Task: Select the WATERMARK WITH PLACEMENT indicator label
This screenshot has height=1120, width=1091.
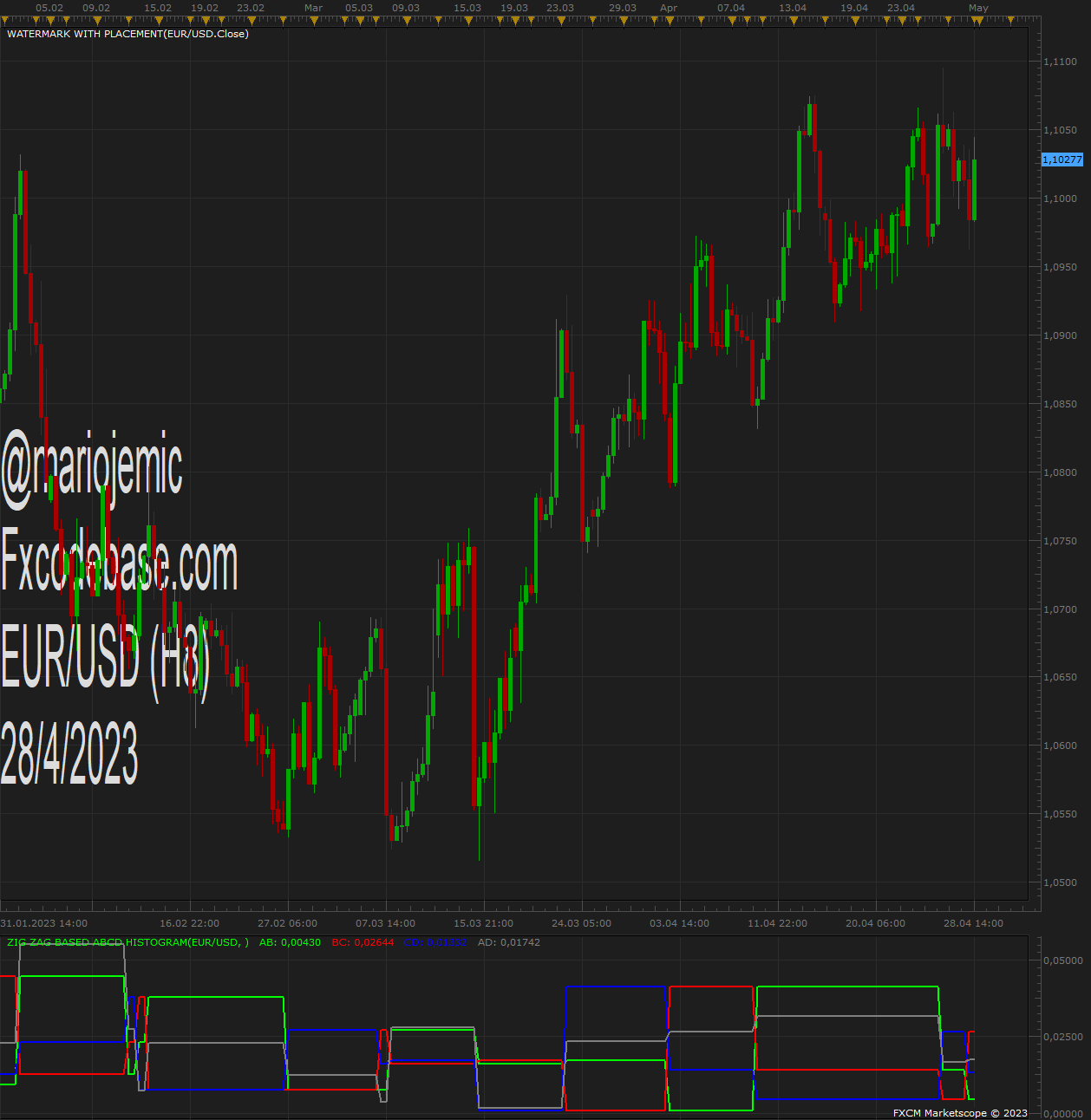Action: 127,34
